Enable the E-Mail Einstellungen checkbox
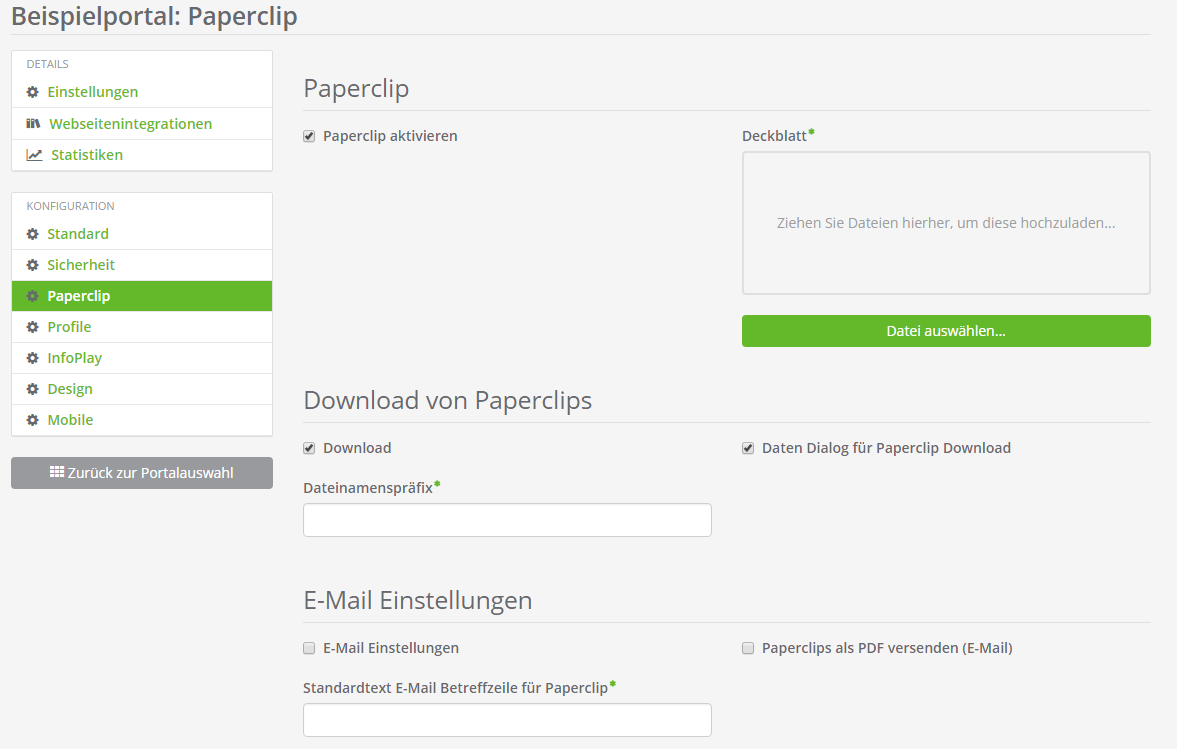The height and width of the screenshot is (749, 1177). click(309, 648)
